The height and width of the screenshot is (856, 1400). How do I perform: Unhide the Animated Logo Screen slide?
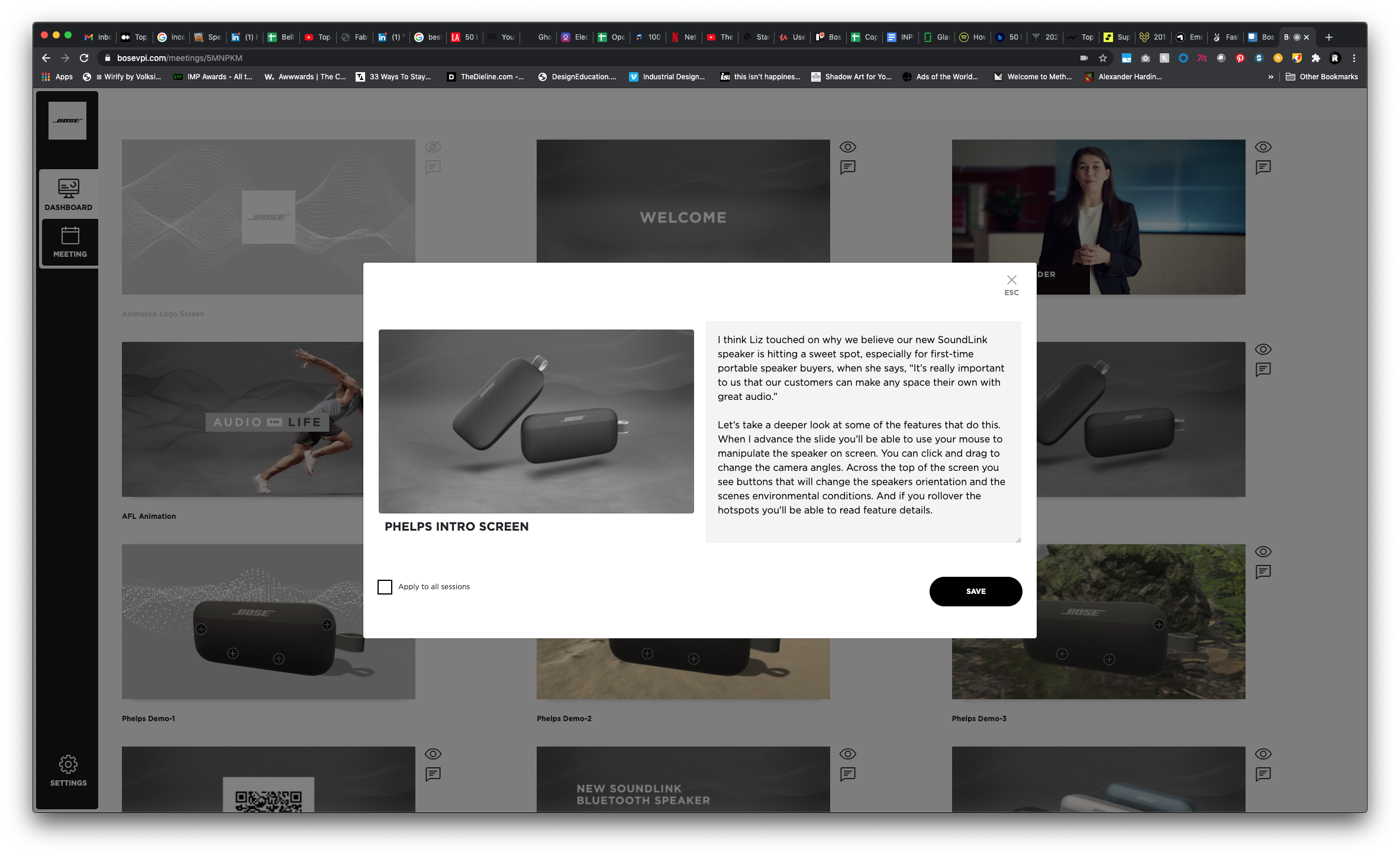point(433,147)
